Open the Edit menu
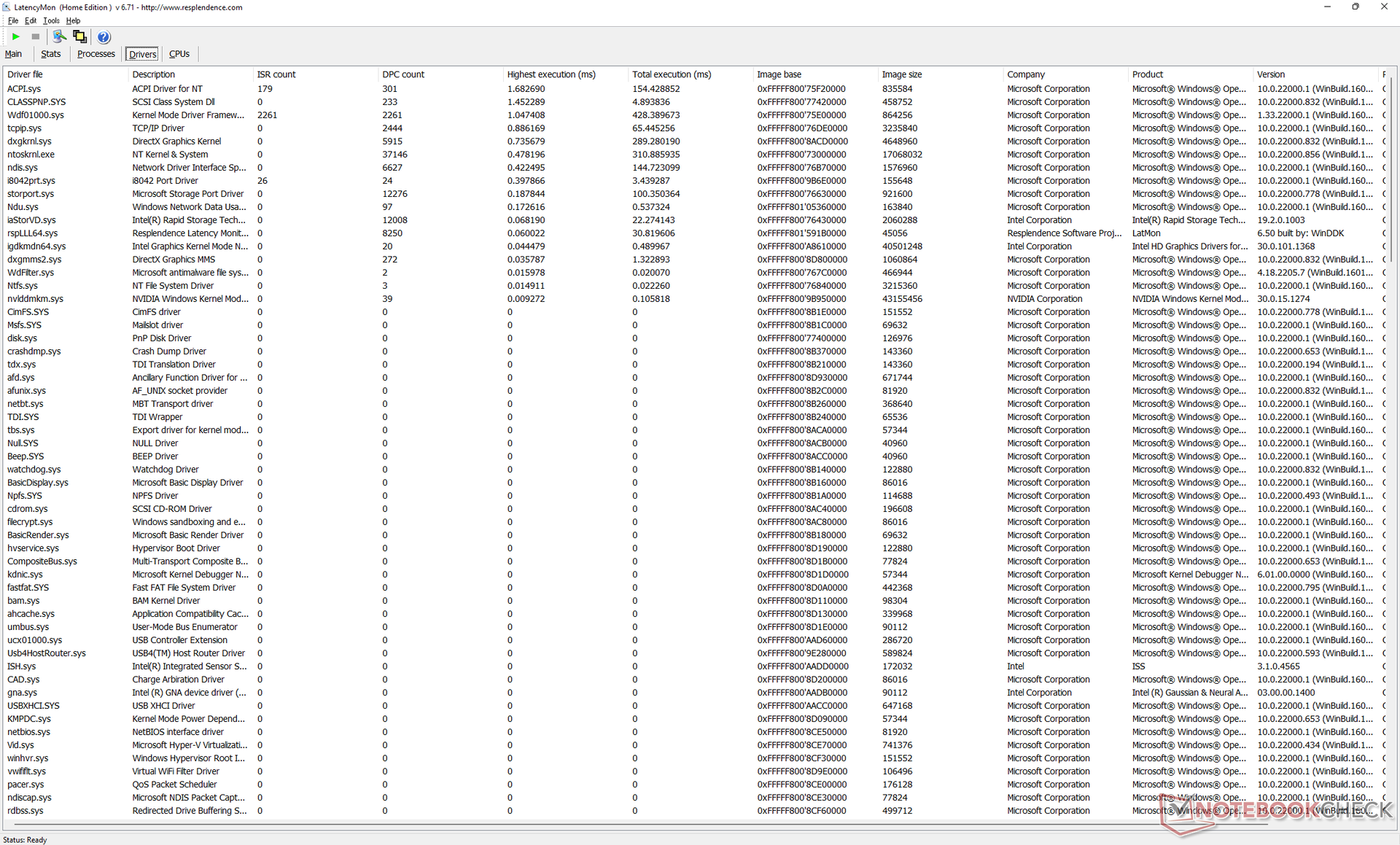 click(31, 20)
